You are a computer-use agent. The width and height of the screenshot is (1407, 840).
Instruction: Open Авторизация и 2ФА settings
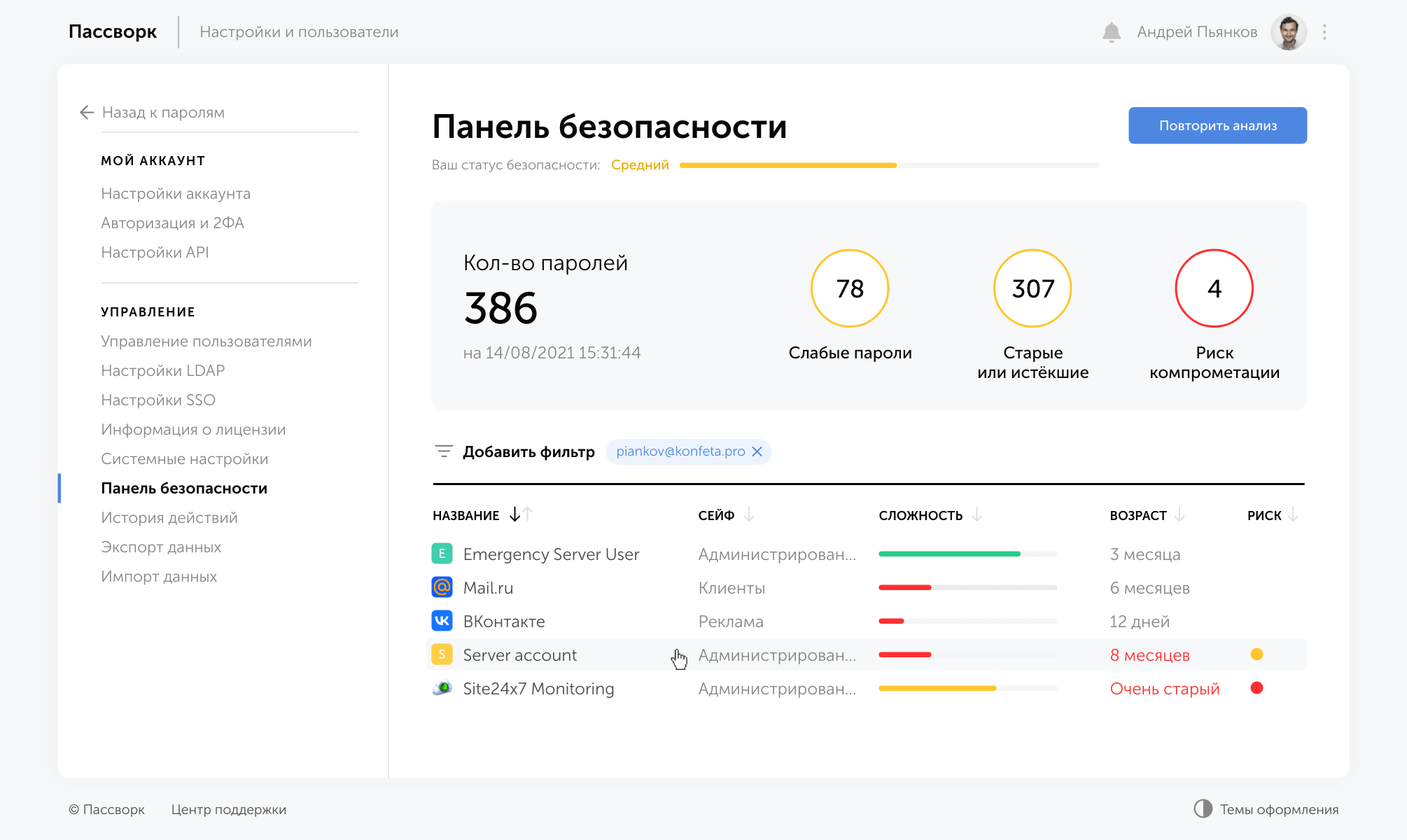click(x=172, y=223)
